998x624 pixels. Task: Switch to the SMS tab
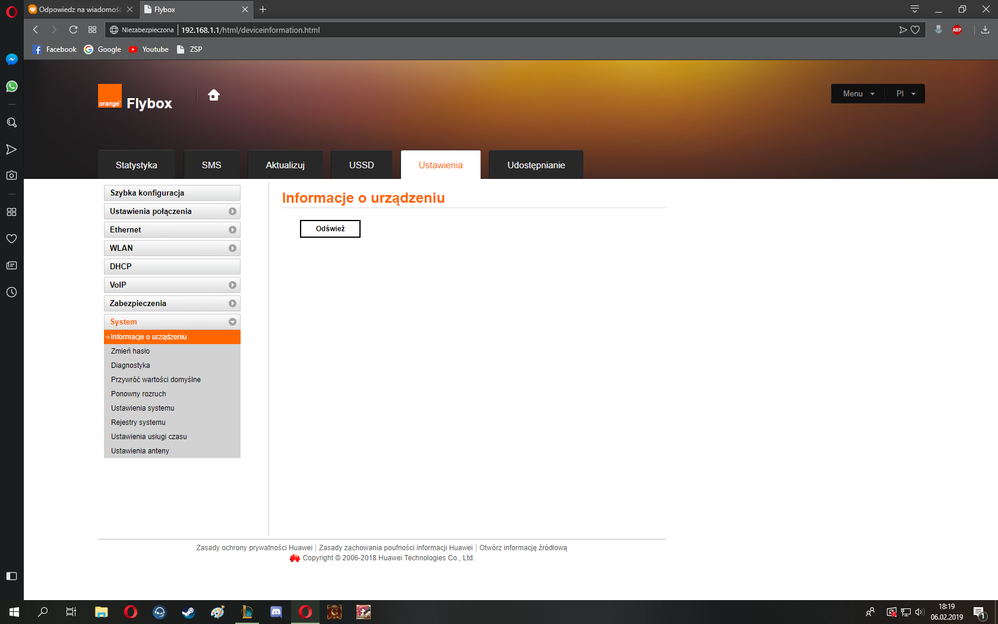tap(211, 165)
